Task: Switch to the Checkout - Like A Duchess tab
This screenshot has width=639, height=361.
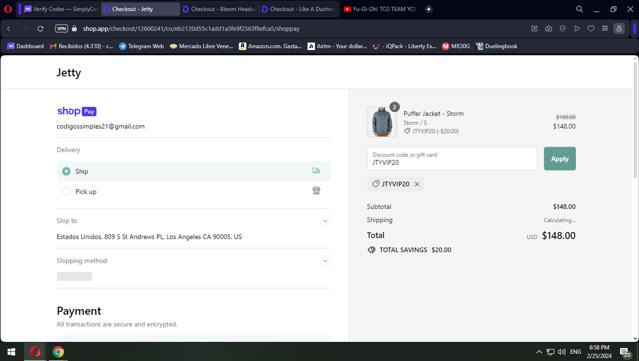Action: tap(298, 9)
